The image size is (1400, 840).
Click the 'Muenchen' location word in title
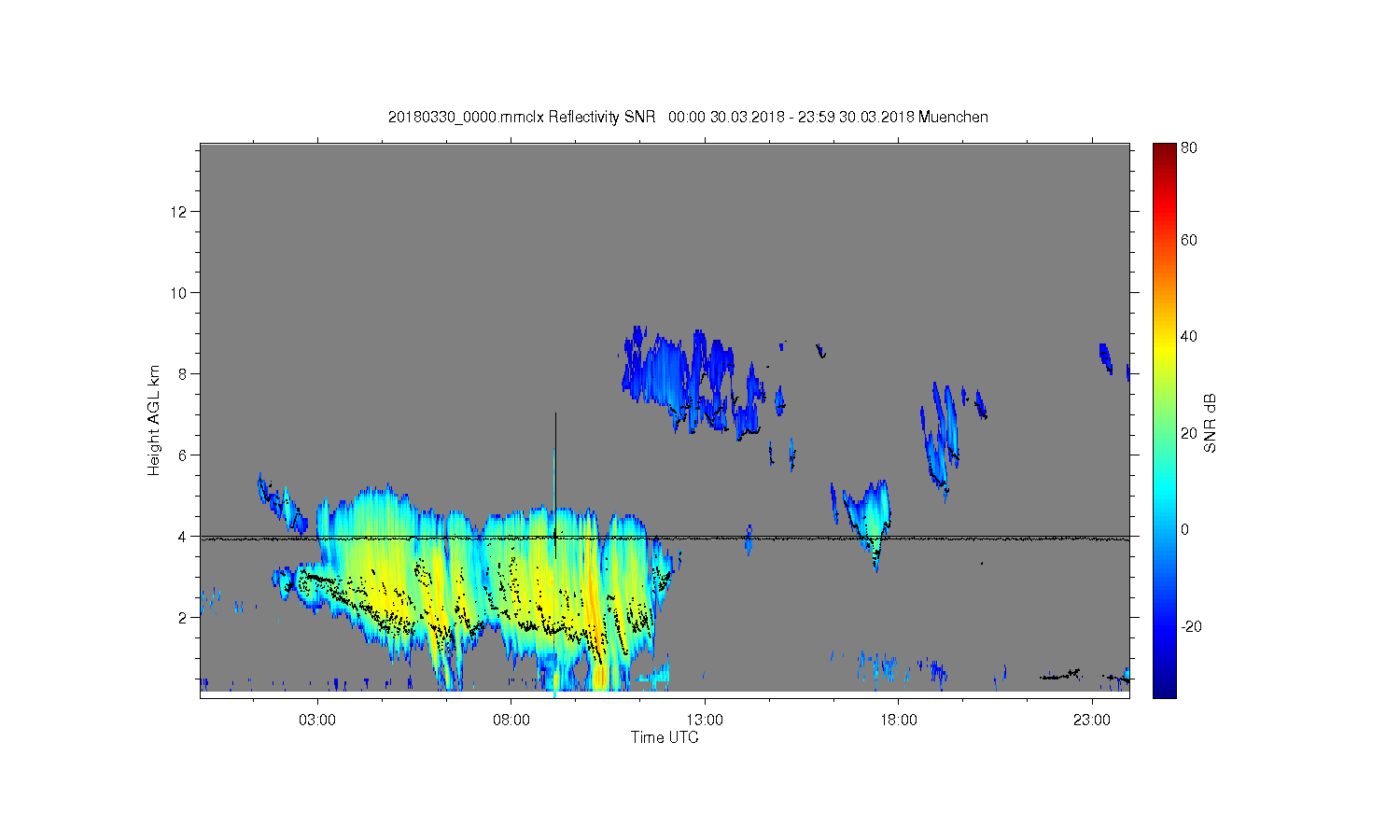953,117
